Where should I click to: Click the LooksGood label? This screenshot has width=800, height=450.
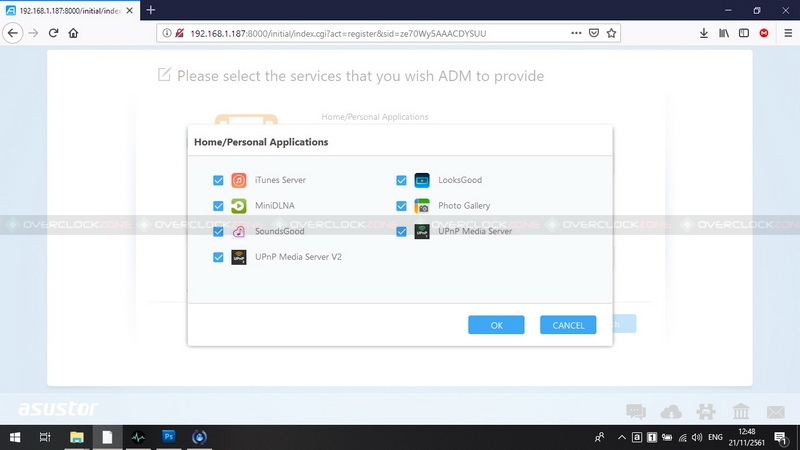(x=460, y=180)
